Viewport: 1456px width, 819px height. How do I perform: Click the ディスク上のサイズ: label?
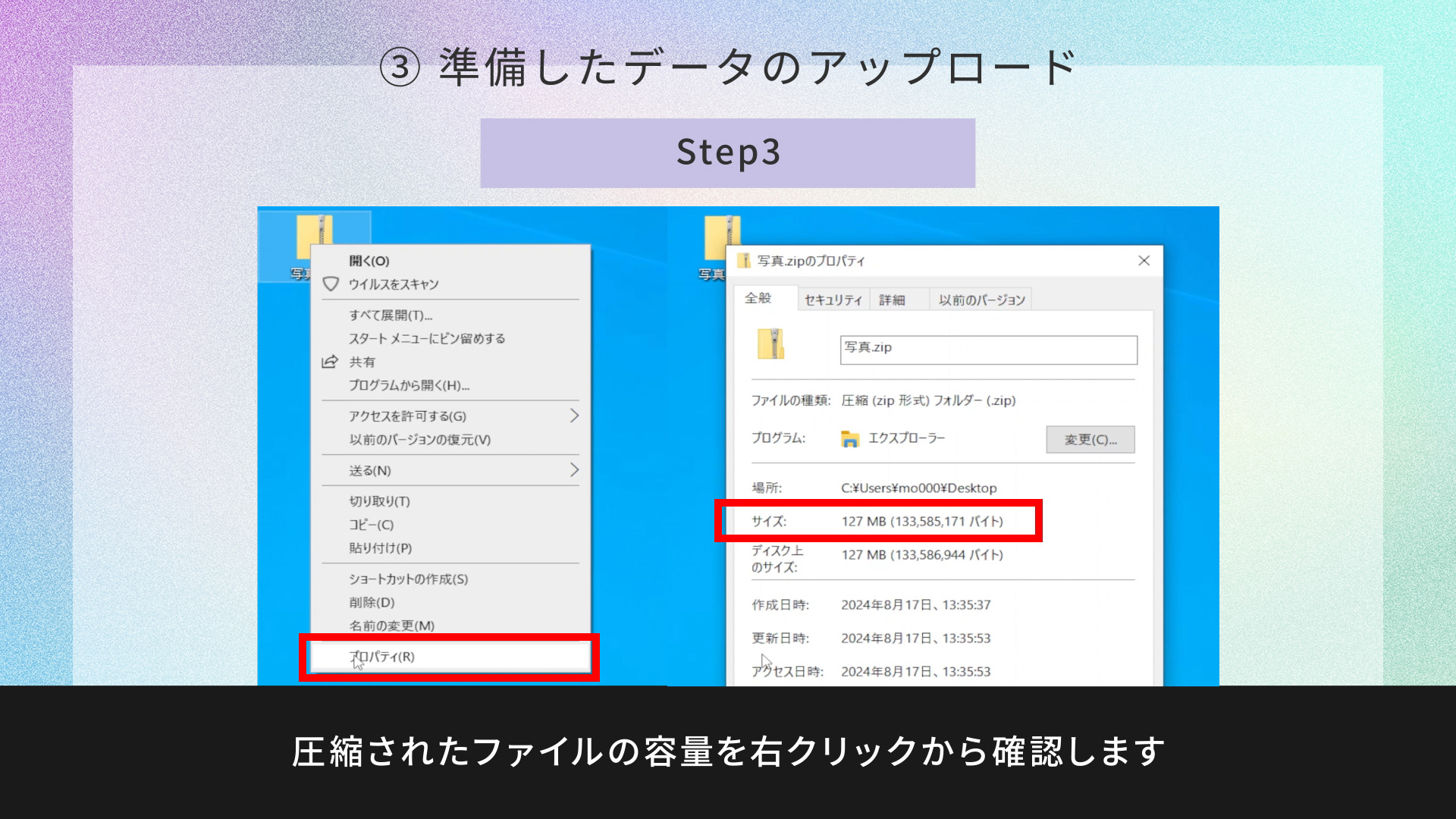click(777, 559)
